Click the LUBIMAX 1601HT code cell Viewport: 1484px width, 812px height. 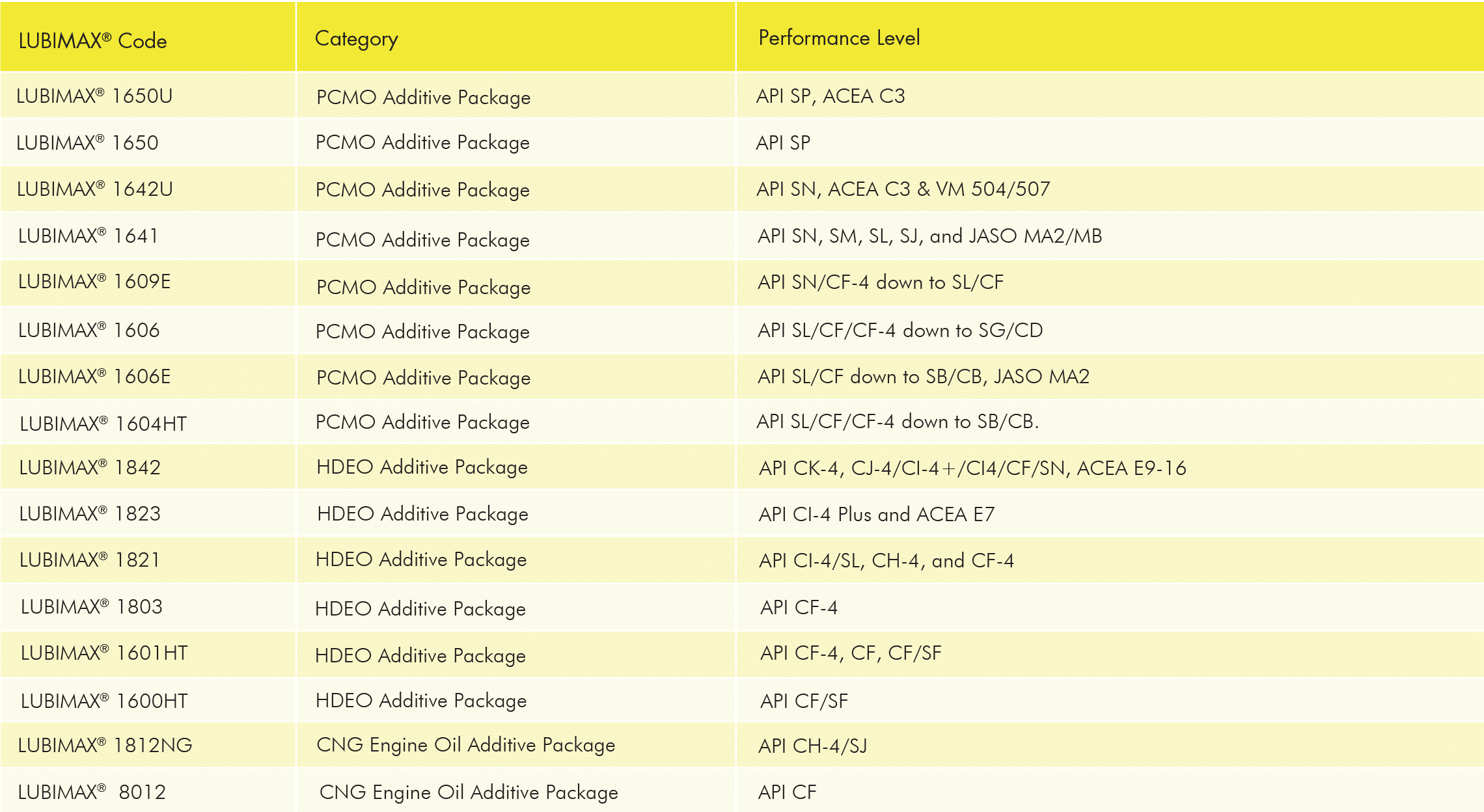pyautogui.click(x=147, y=653)
